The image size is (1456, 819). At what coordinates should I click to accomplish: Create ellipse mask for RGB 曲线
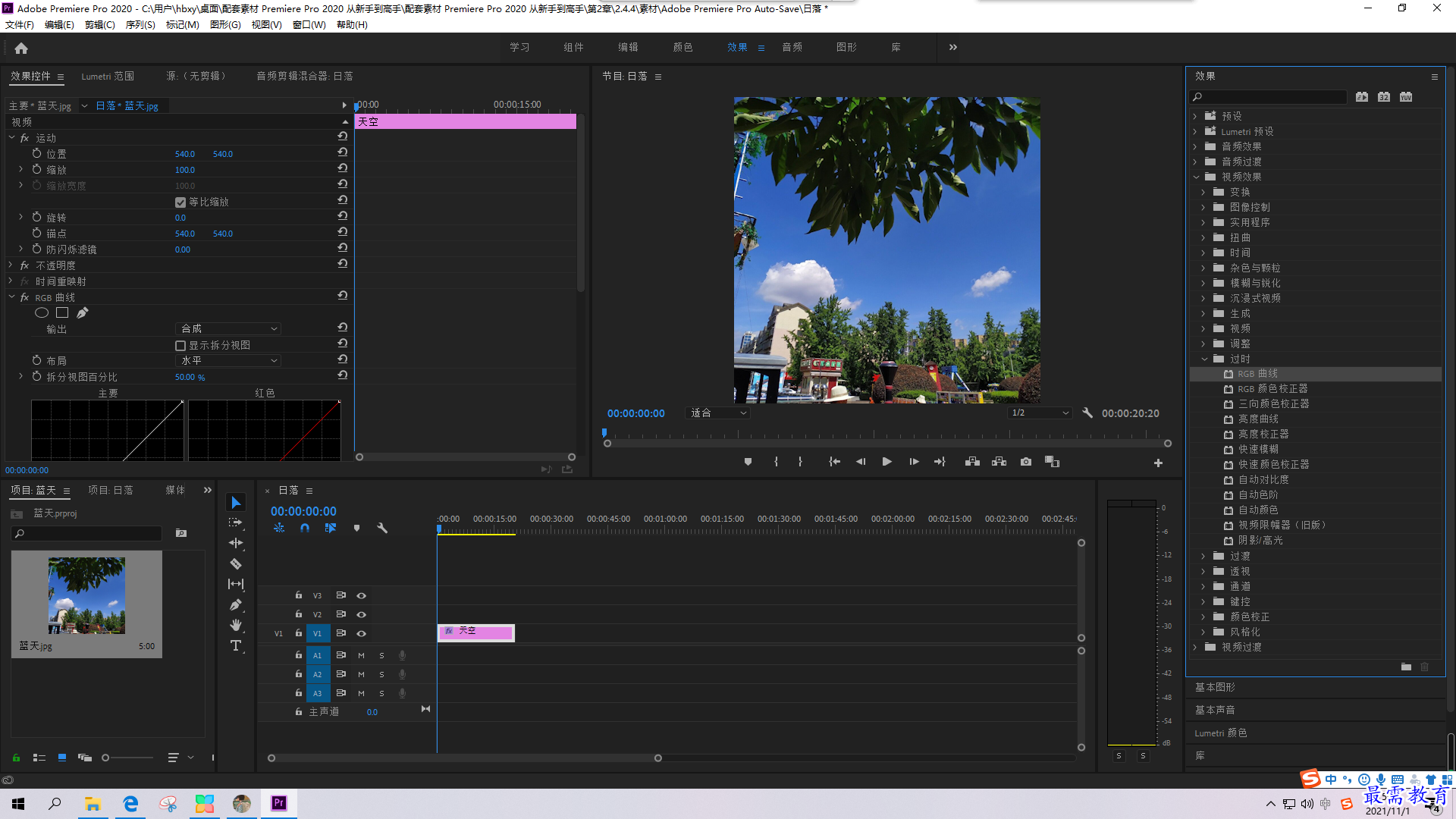click(42, 312)
